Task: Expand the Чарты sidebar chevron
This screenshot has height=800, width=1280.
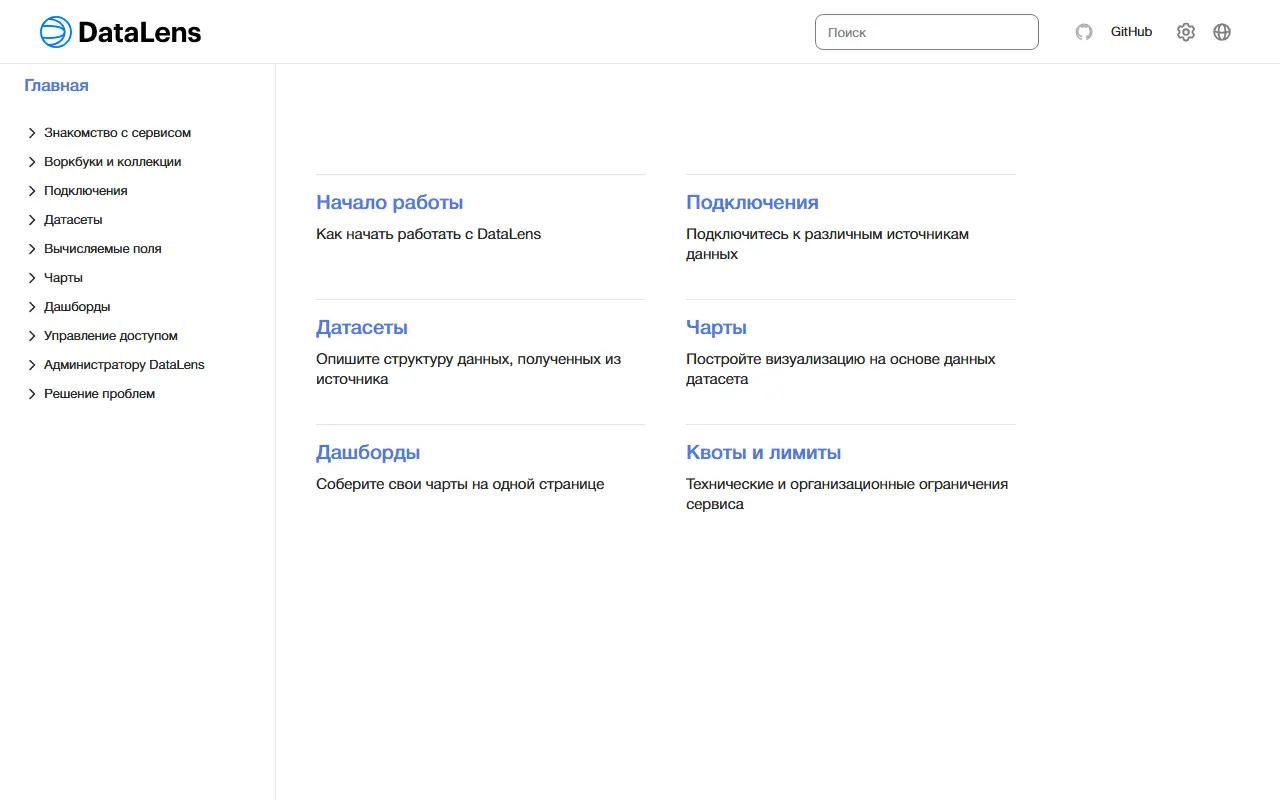Action: pos(32,278)
